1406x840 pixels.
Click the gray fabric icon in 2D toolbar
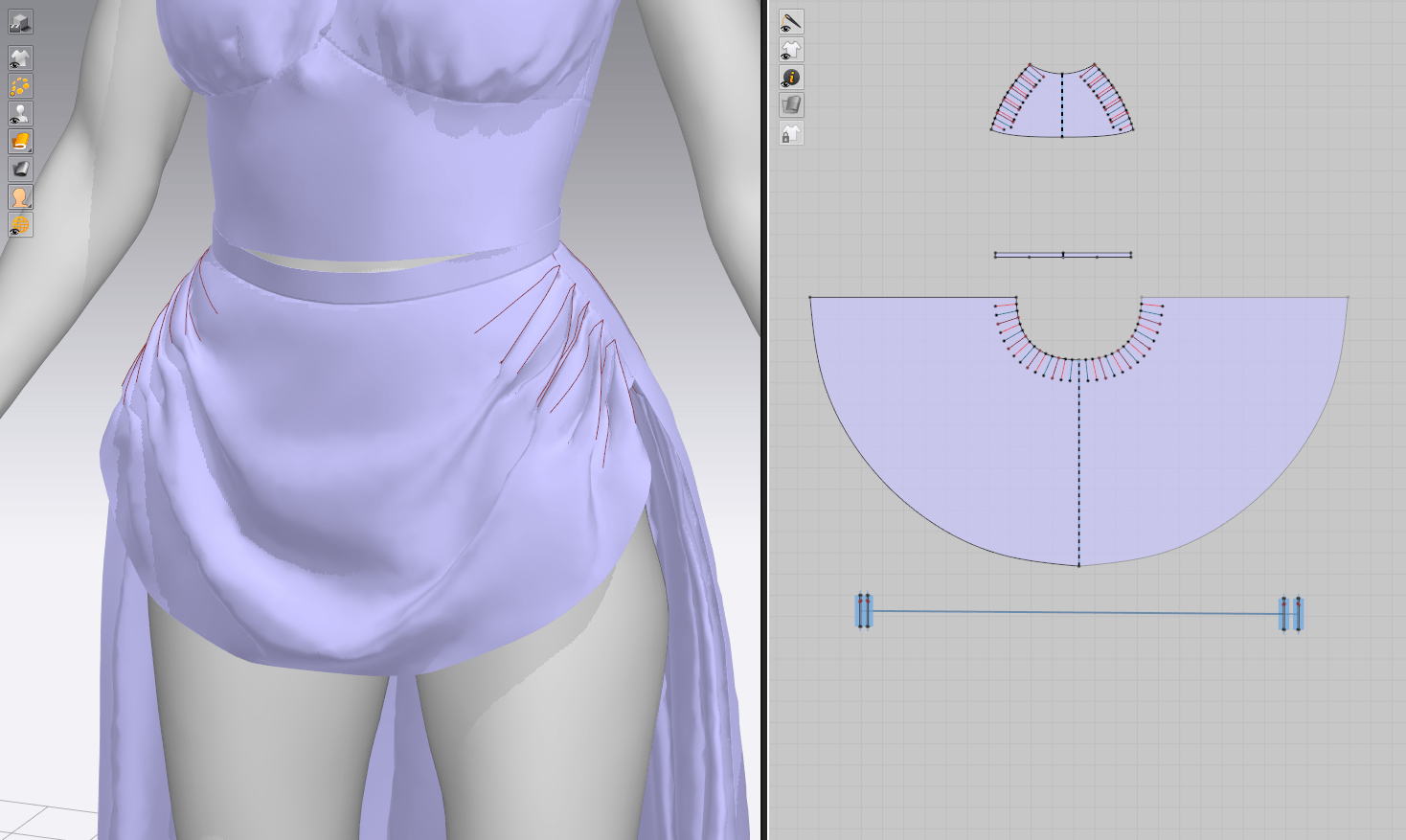(791, 105)
